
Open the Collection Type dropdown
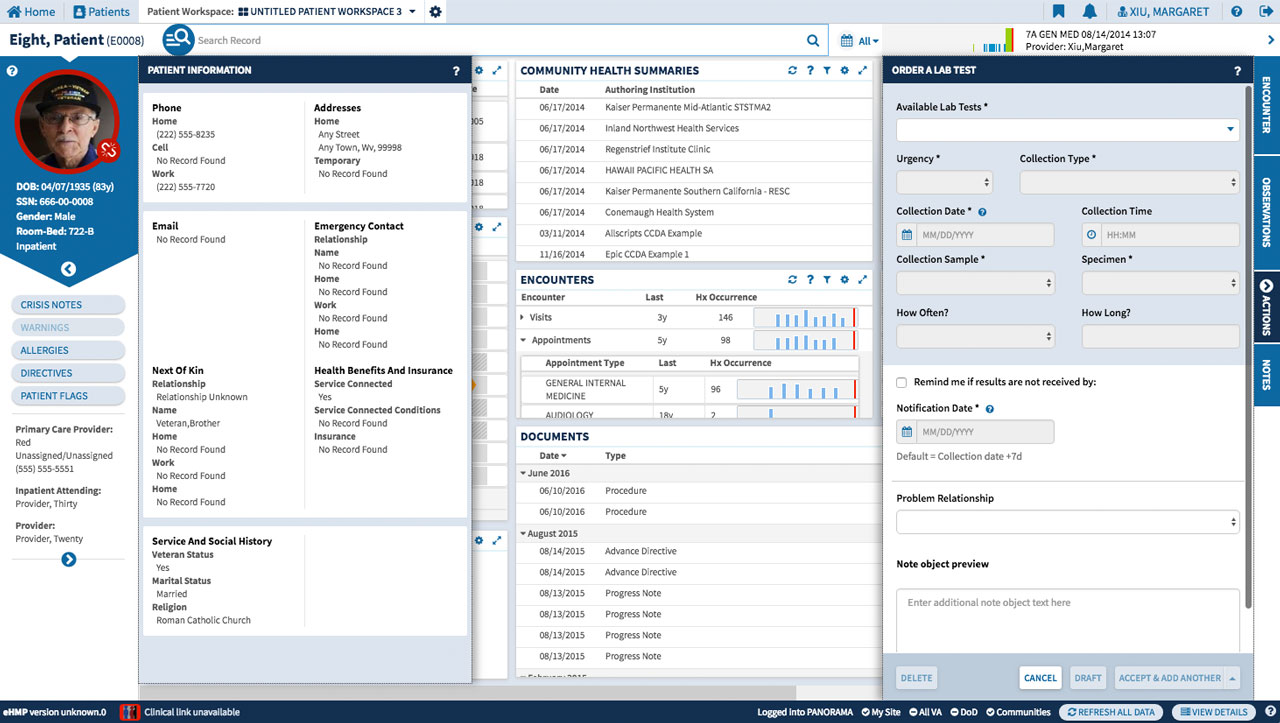[x=1130, y=182]
